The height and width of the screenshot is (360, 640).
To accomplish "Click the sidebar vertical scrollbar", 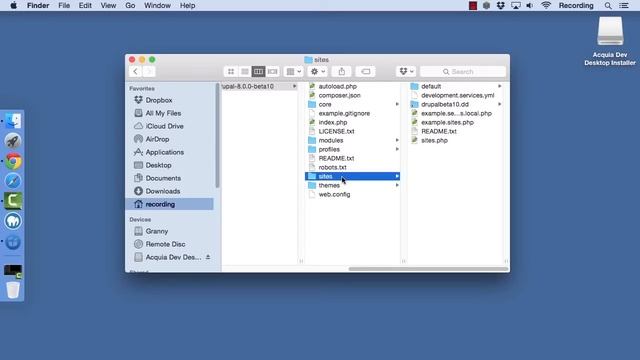I will point(218,136).
